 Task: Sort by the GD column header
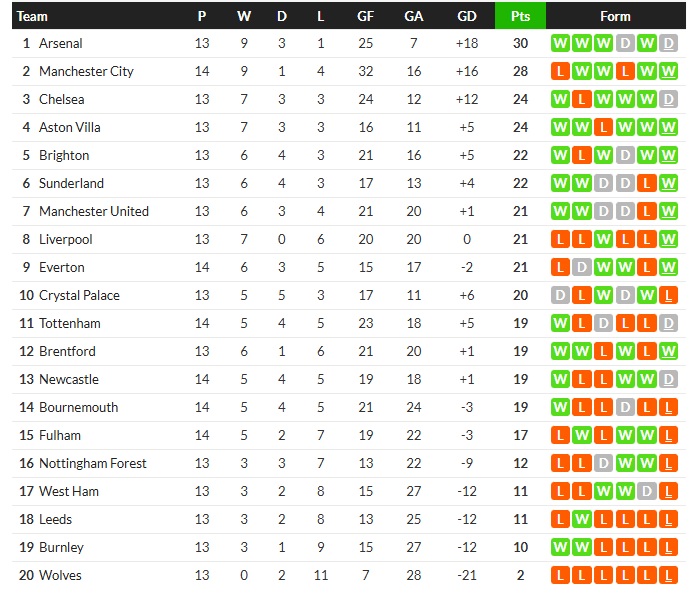(x=466, y=16)
